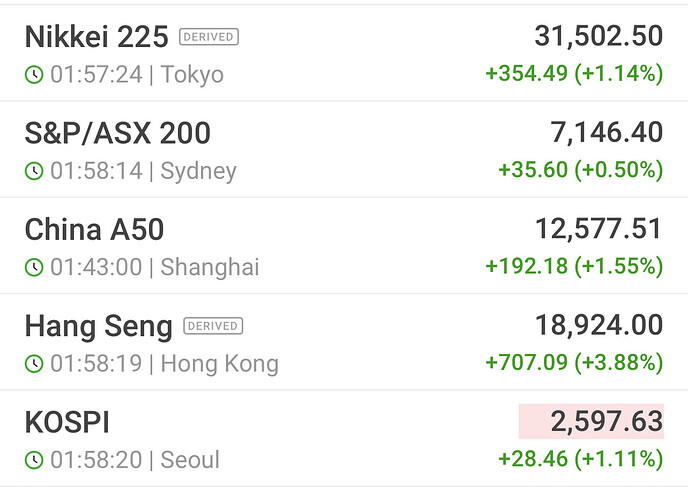The height and width of the screenshot is (499, 688).
Task: Click the highlighted KOSPI price 2,597.63
Action: [591, 422]
